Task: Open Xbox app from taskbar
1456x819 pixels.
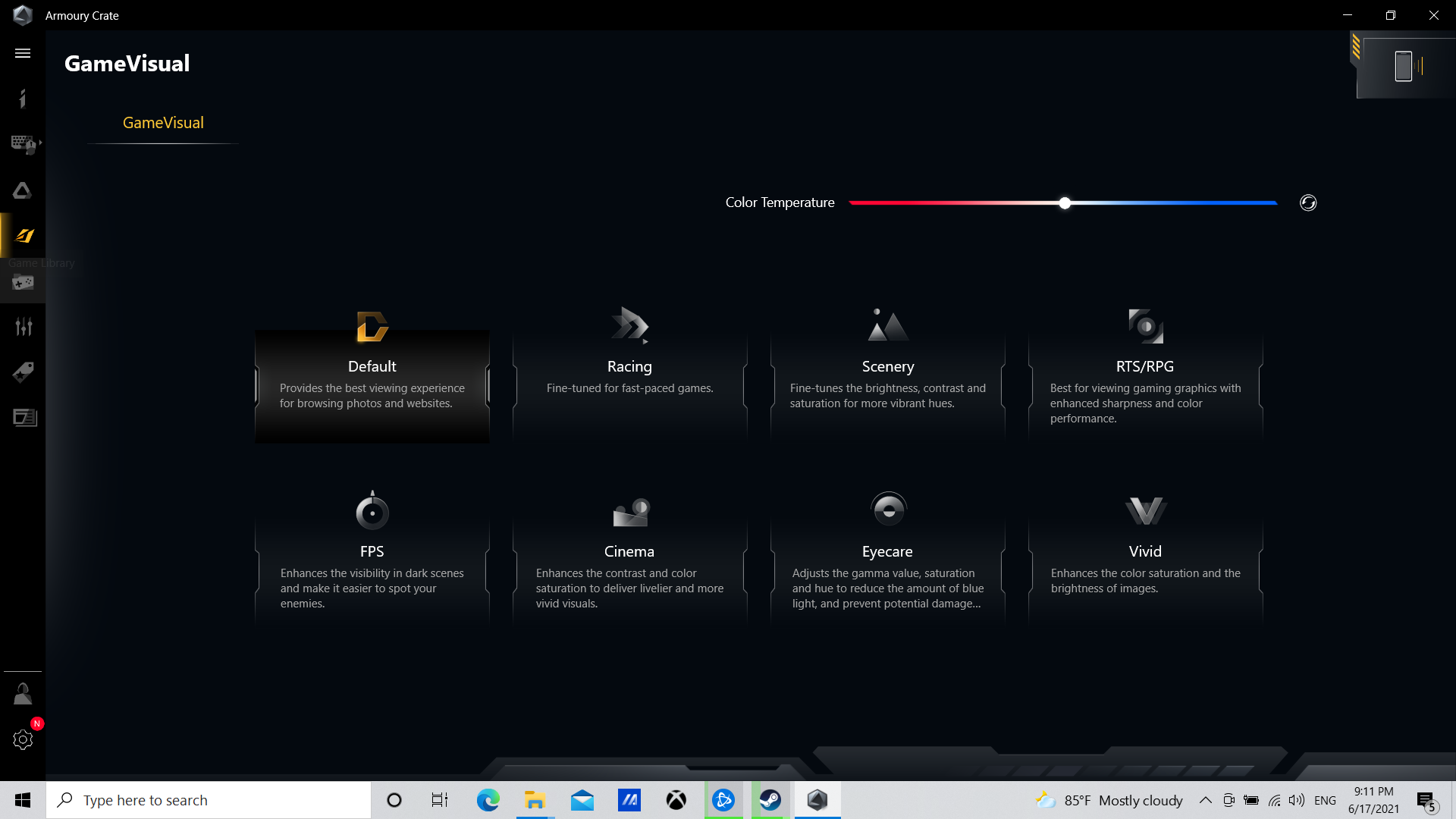Action: pyautogui.click(x=676, y=800)
